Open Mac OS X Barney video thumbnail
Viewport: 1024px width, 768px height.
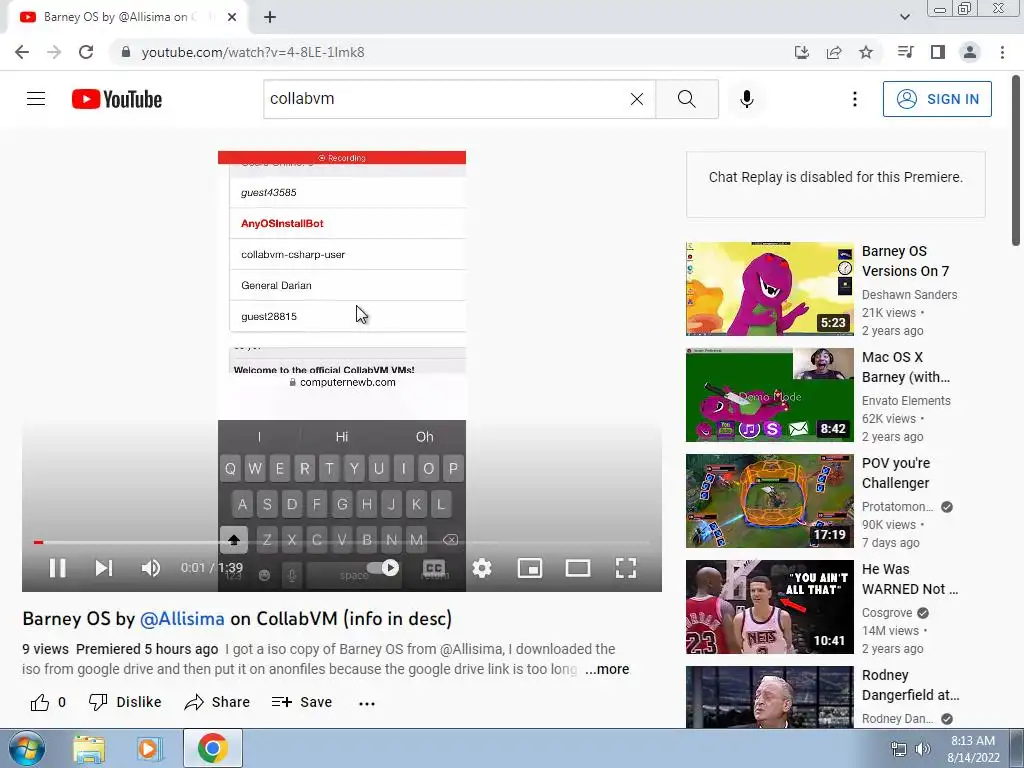pyautogui.click(x=769, y=394)
